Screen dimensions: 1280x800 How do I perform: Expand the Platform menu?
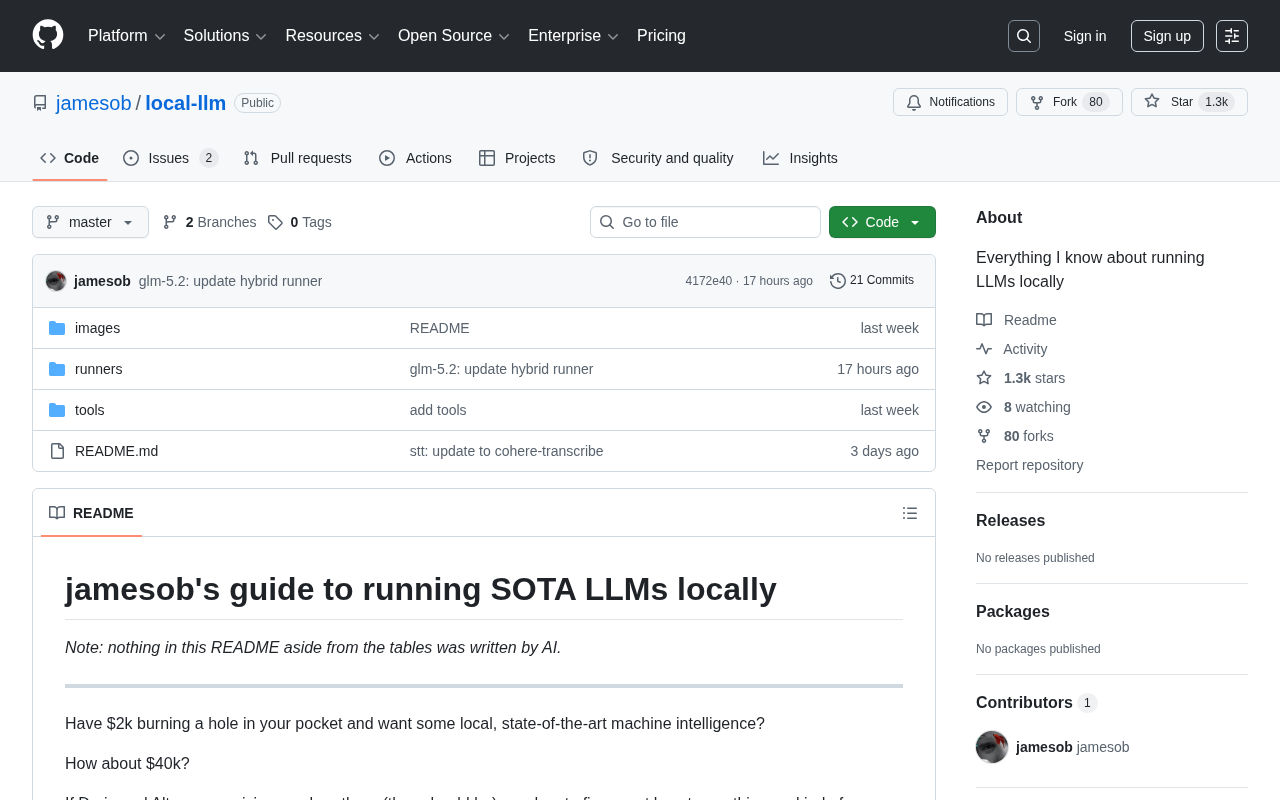(x=127, y=36)
